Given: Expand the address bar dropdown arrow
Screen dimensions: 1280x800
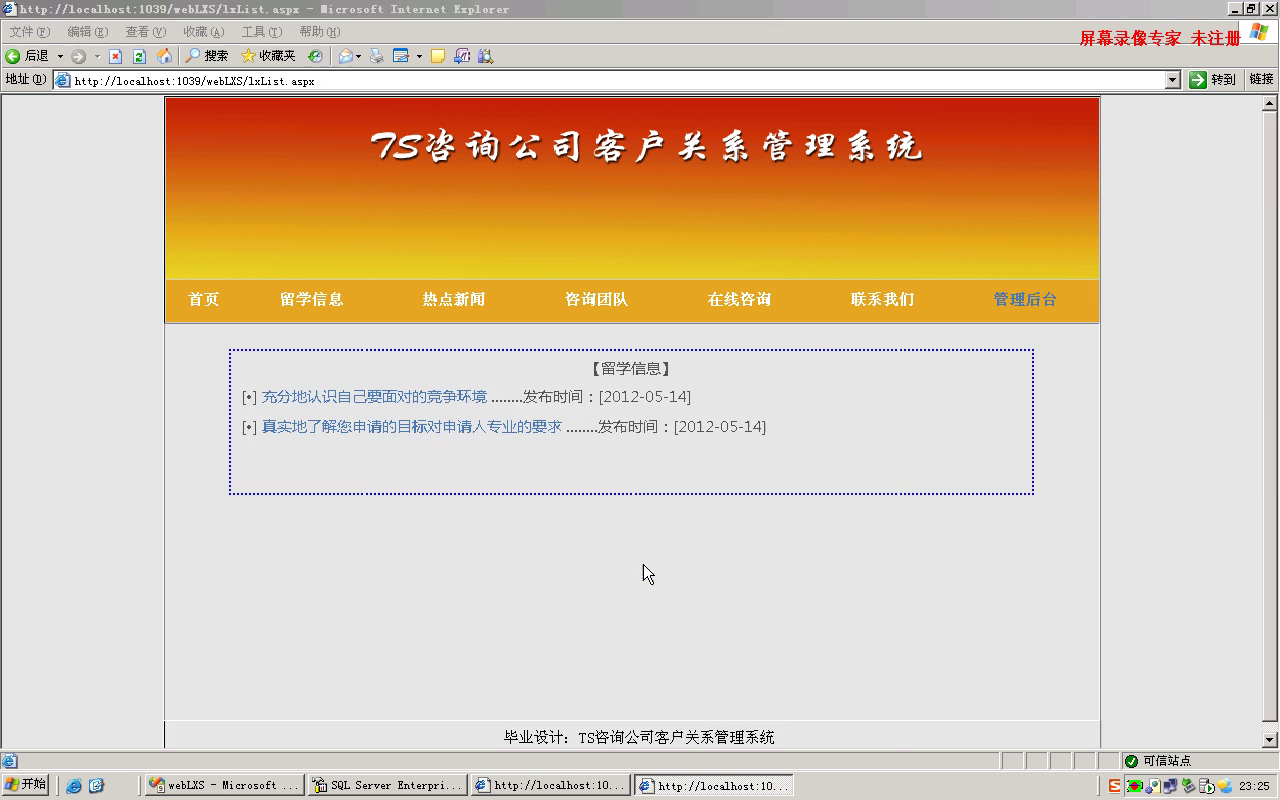Looking at the screenshot, I should tap(1173, 80).
